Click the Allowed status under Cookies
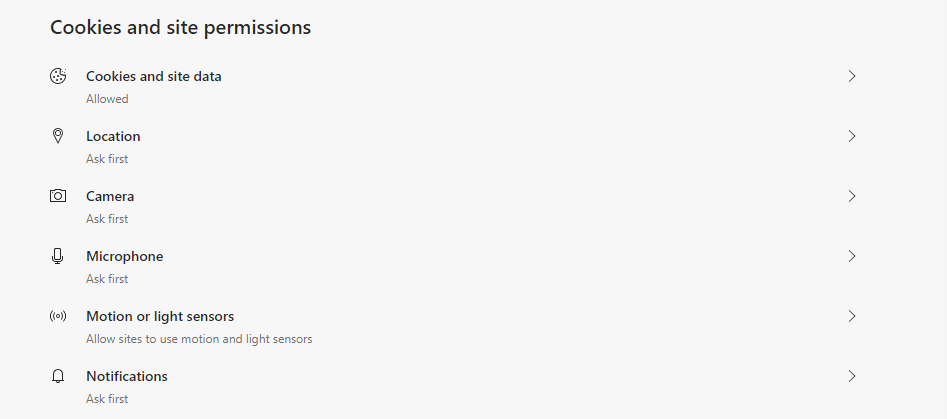This screenshot has width=947, height=419. click(107, 99)
